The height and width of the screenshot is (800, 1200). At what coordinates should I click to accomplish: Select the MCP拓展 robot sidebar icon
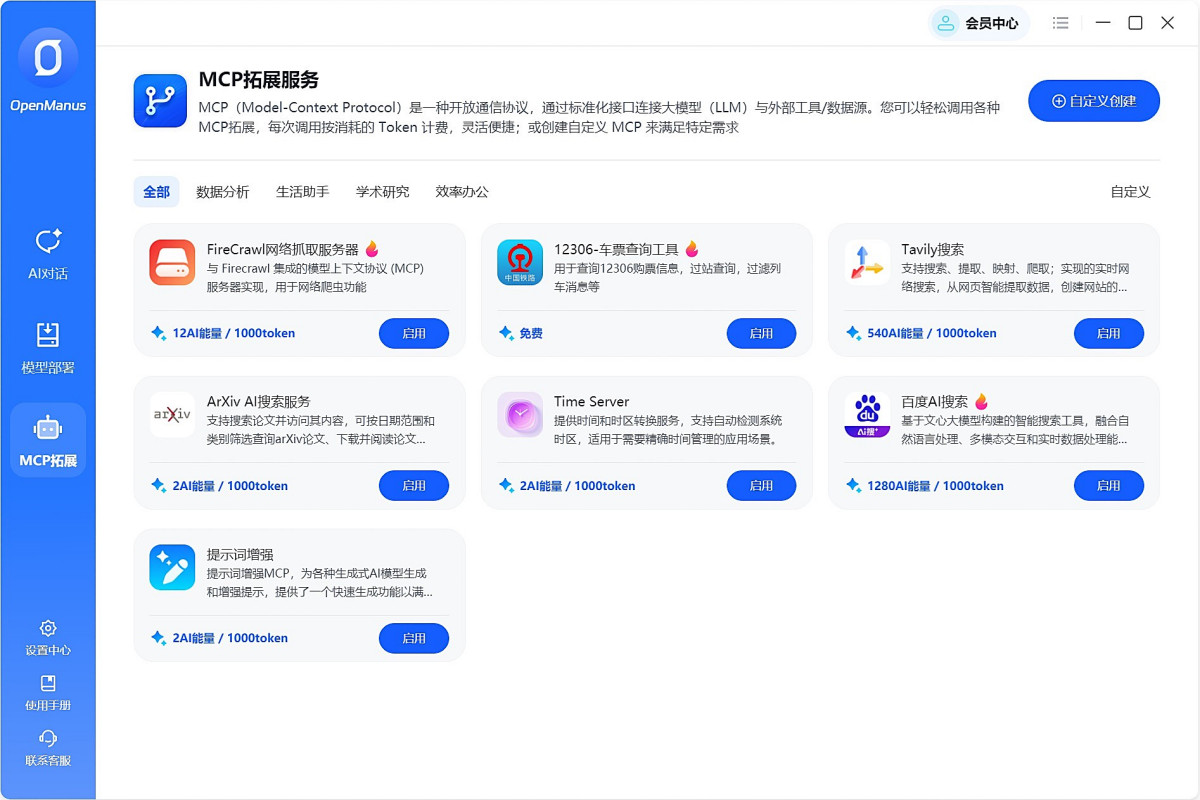pos(48,429)
